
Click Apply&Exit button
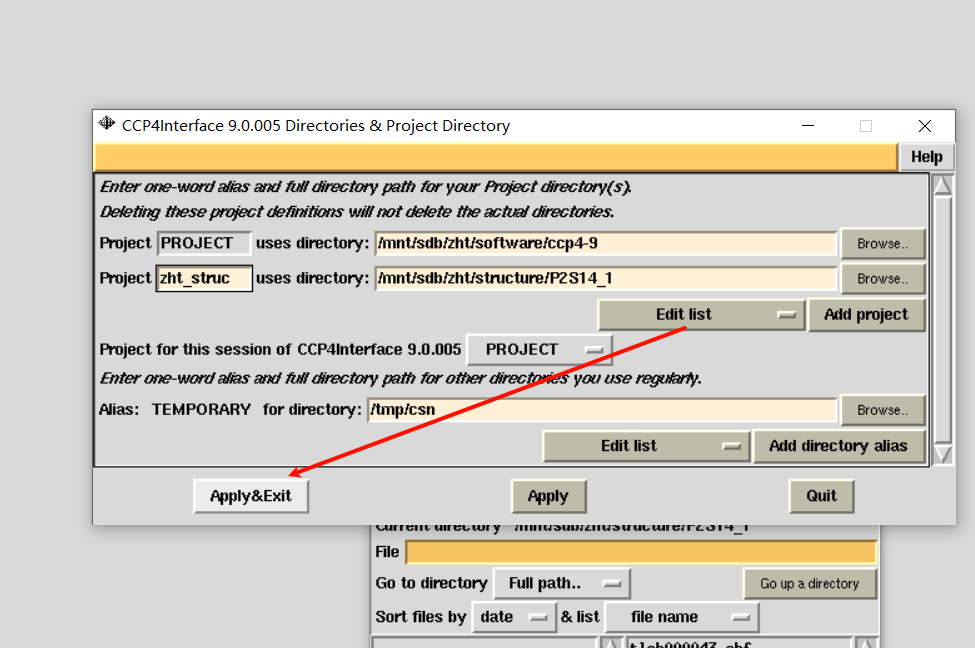[x=251, y=496]
